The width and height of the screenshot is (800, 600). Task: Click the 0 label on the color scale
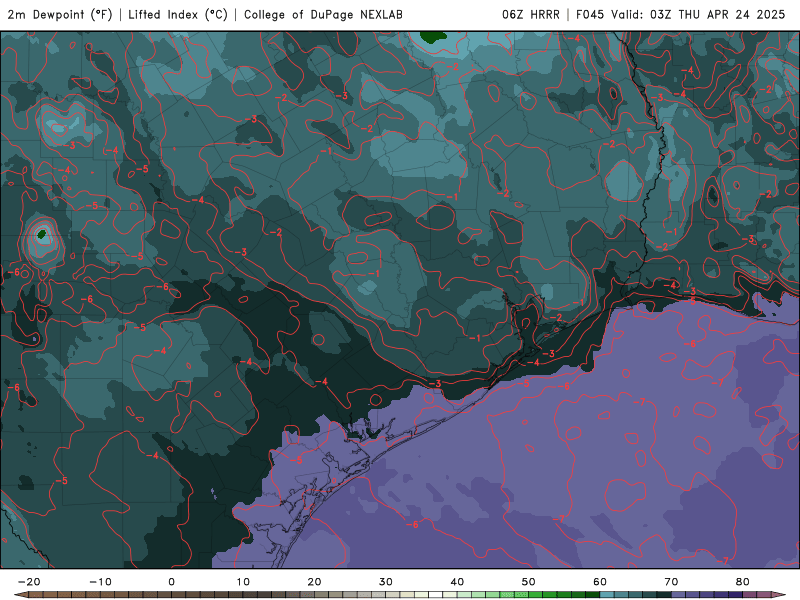pos(171,582)
